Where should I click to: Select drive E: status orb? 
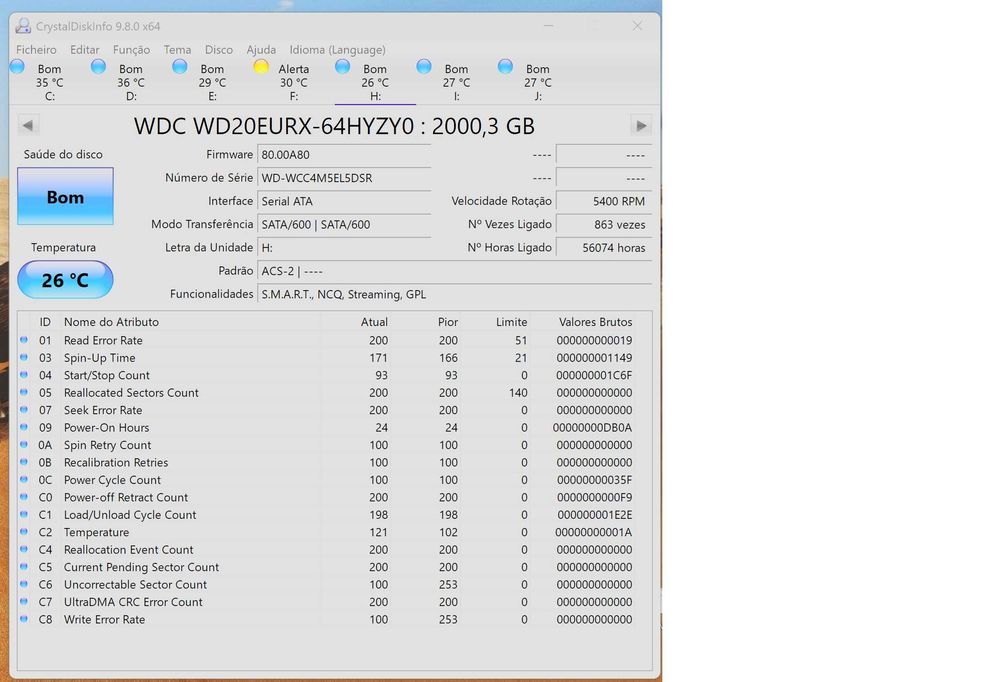click(x=180, y=66)
